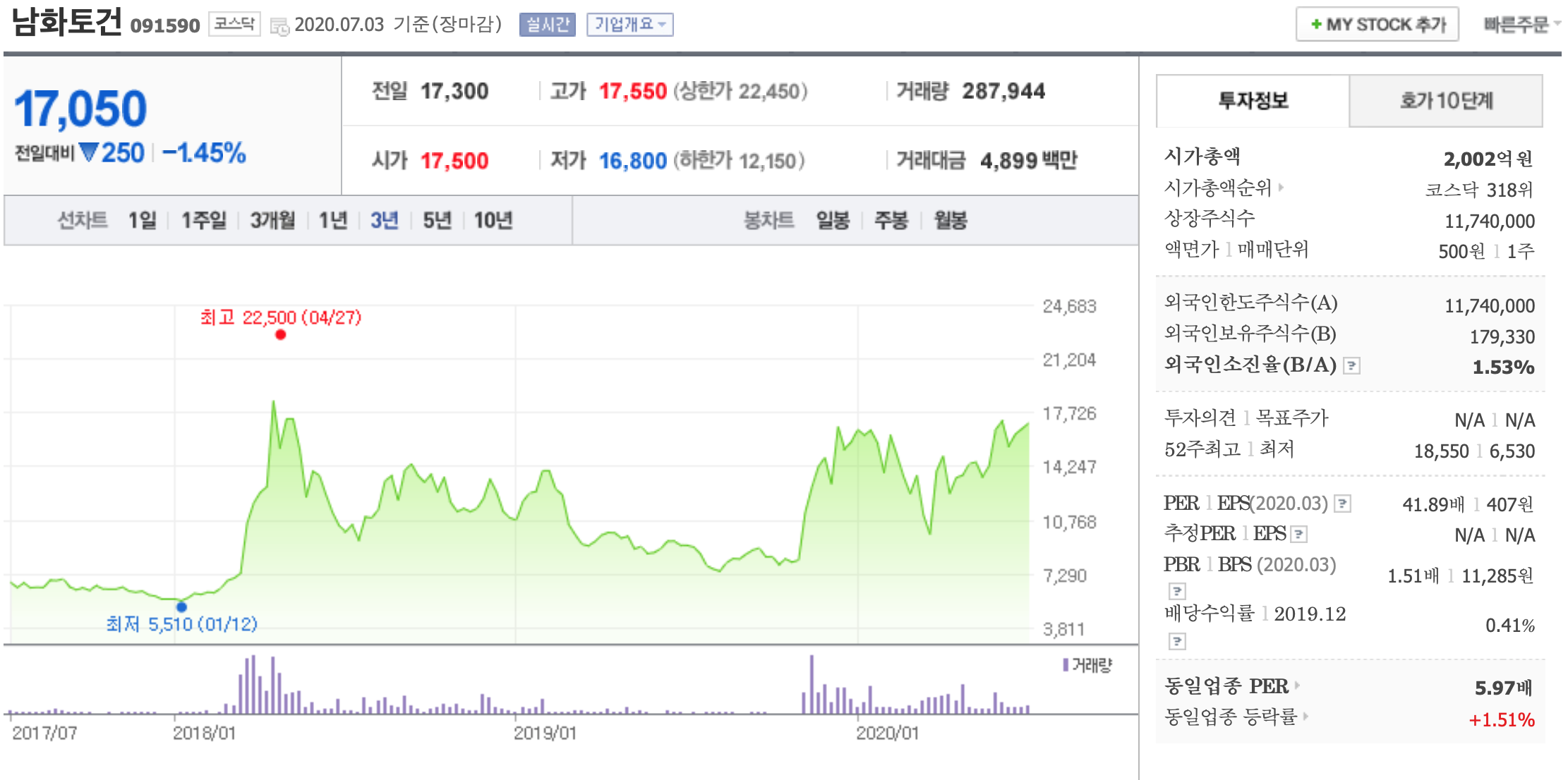This screenshot has height=780, width=1568.
Task: Switch to the 투자정보 tab
Action: [1253, 101]
